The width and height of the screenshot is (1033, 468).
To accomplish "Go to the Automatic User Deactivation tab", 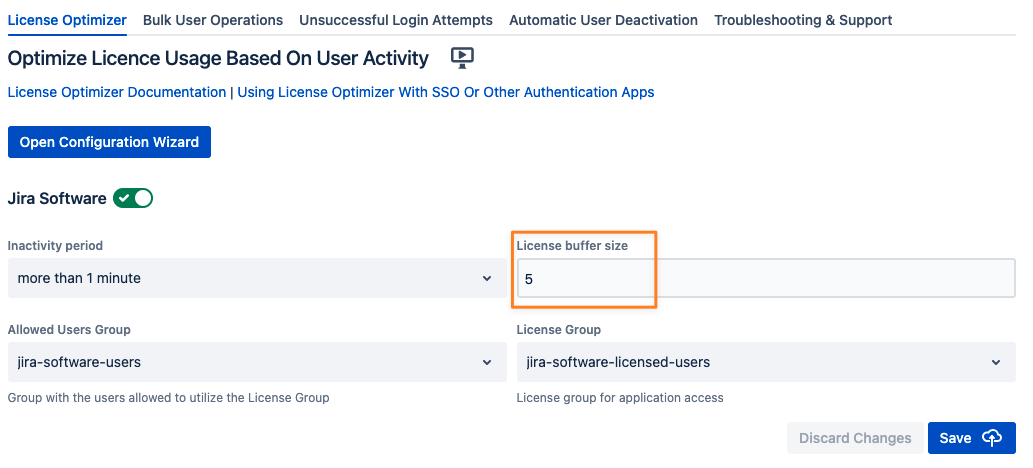I will (x=603, y=20).
